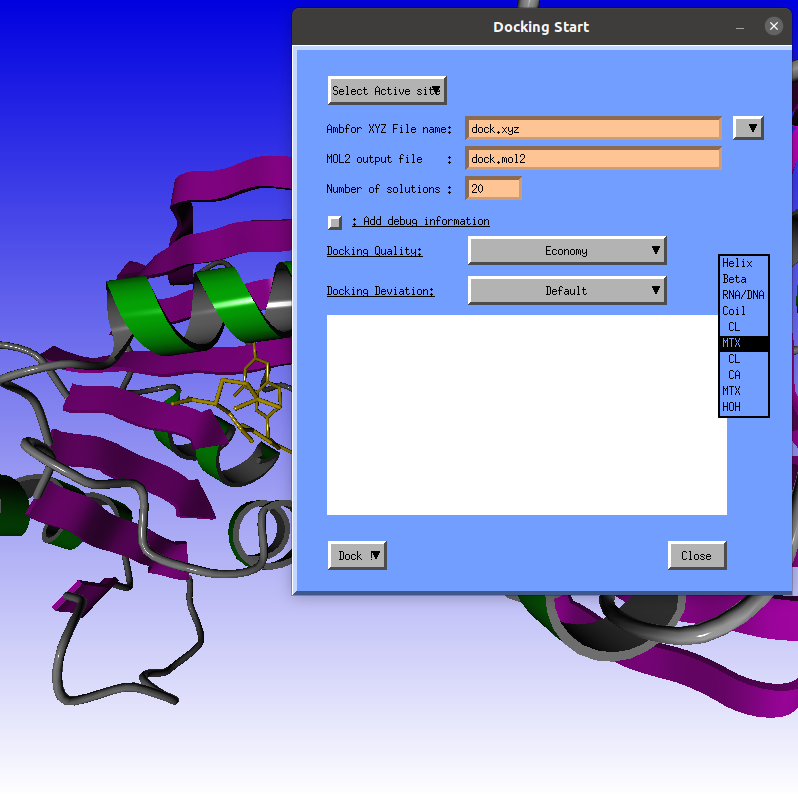Click the Docking Quality label link
This screenshot has height=794, width=798.
(x=374, y=251)
